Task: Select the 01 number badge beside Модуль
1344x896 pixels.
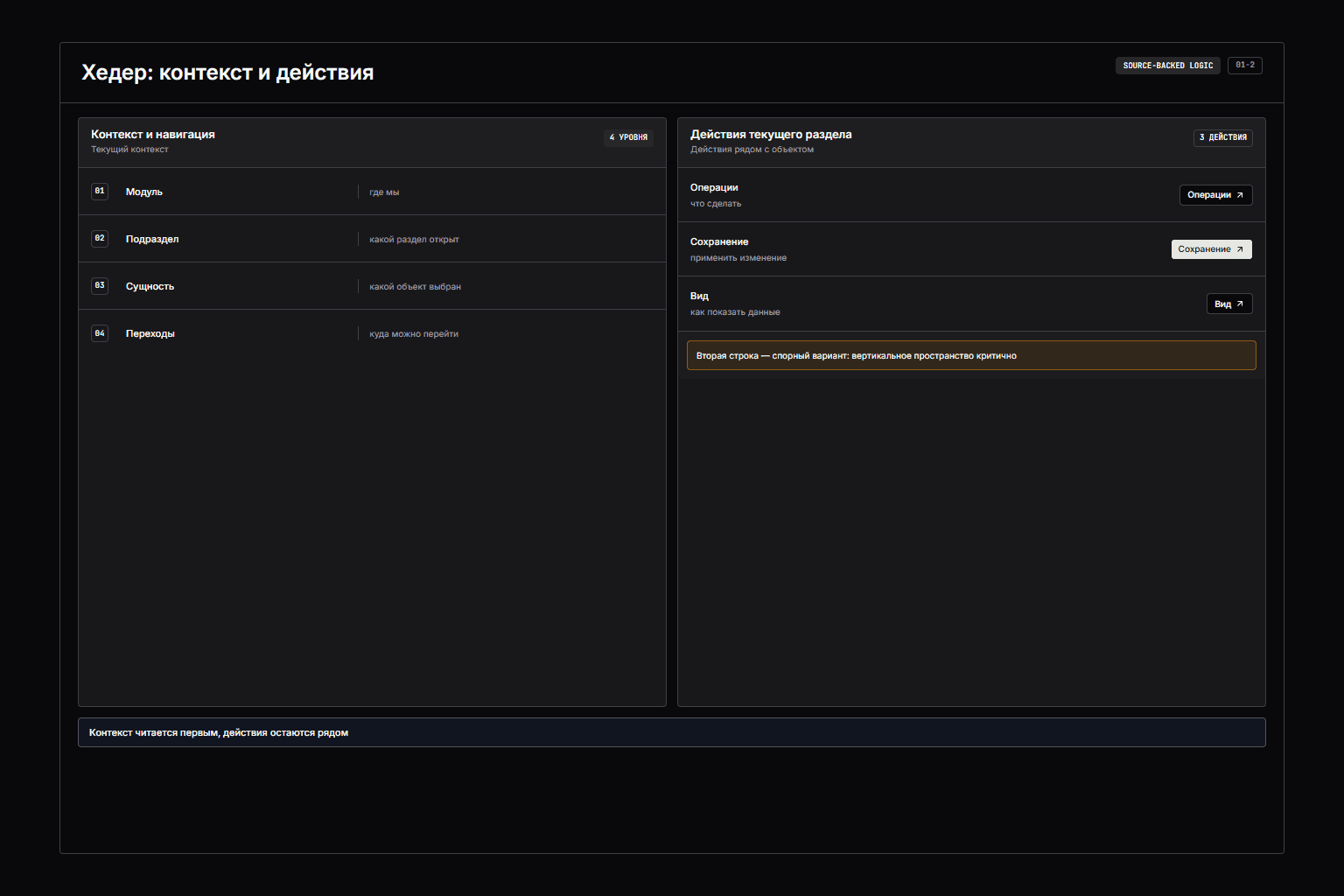Action: pos(100,191)
